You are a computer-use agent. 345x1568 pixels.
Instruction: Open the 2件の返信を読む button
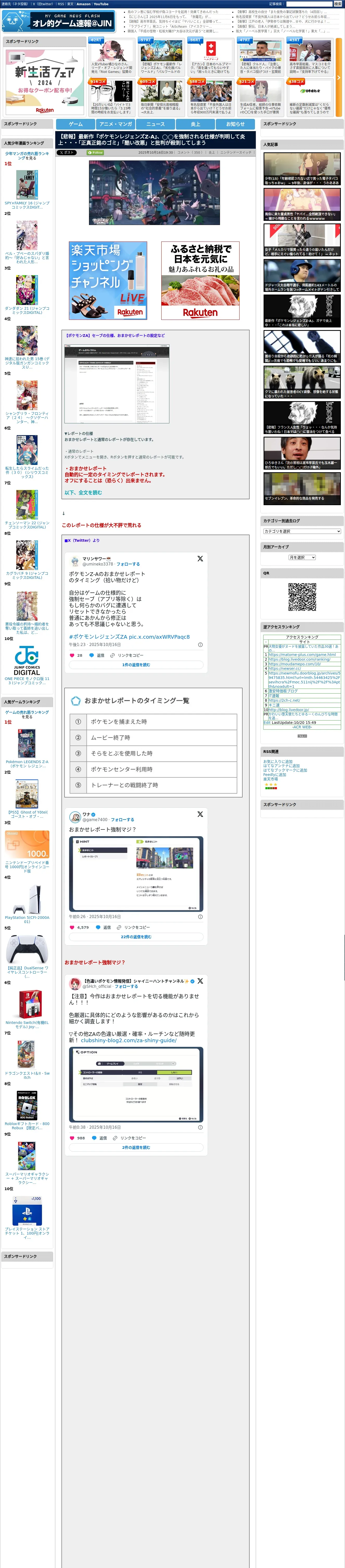136,1148
